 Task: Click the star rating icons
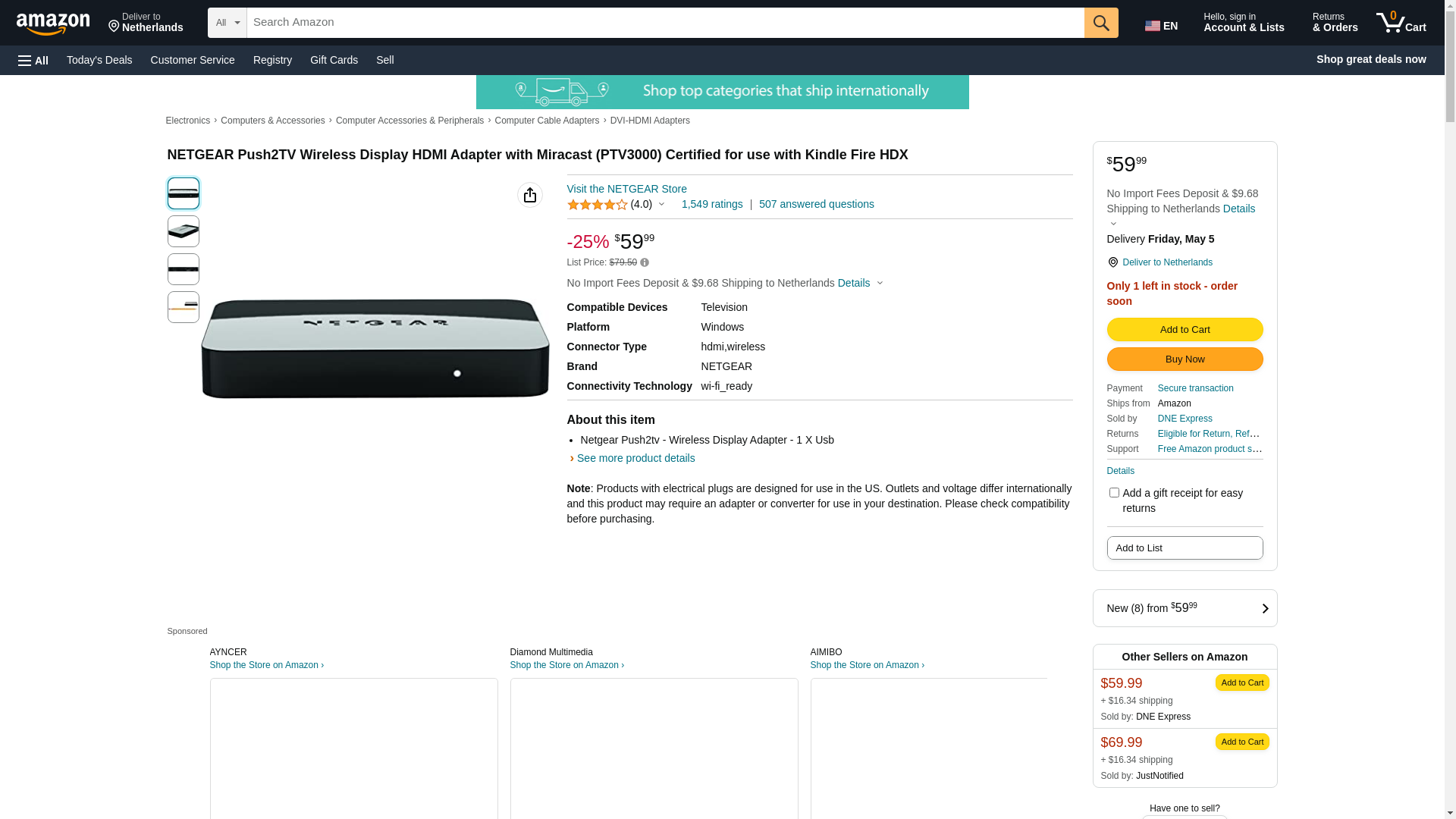[x=597, y=205]
